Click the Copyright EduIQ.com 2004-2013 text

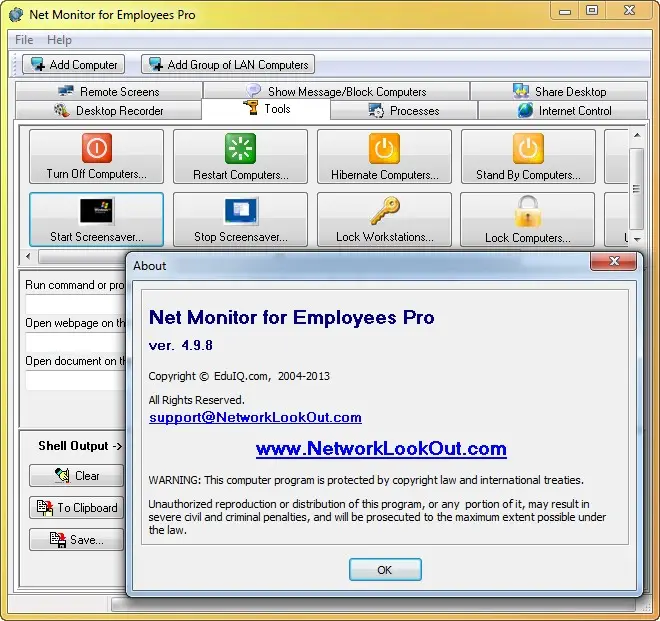239,376
